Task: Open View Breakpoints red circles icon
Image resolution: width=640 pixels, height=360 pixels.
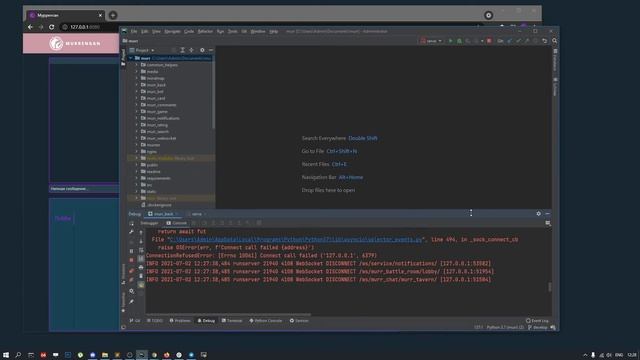Action: pos(131,271)
